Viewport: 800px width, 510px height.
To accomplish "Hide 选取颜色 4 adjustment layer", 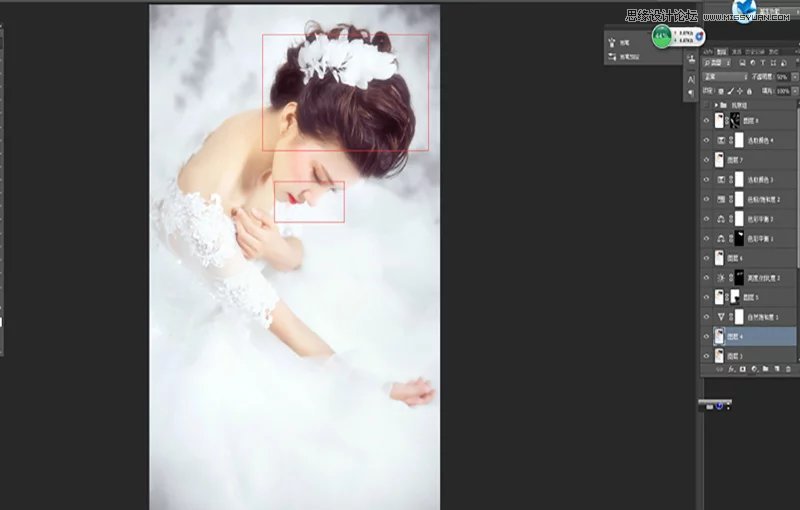I will click(x=707, y=140).
